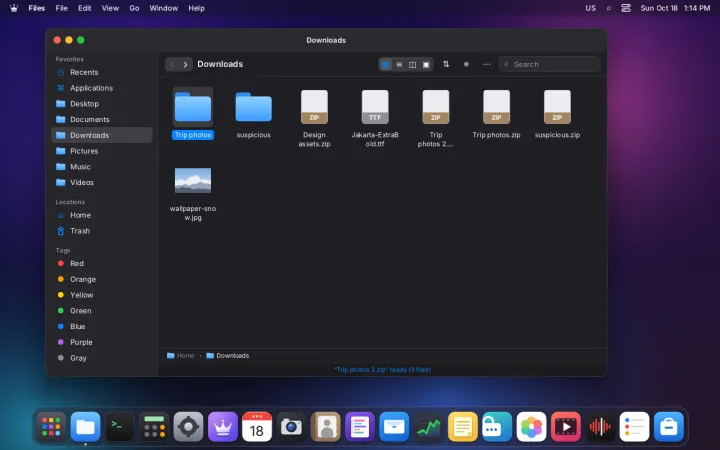
Task: Select the Jakarta-ExtraBold.ttf font file
Action: coord(375,118)
